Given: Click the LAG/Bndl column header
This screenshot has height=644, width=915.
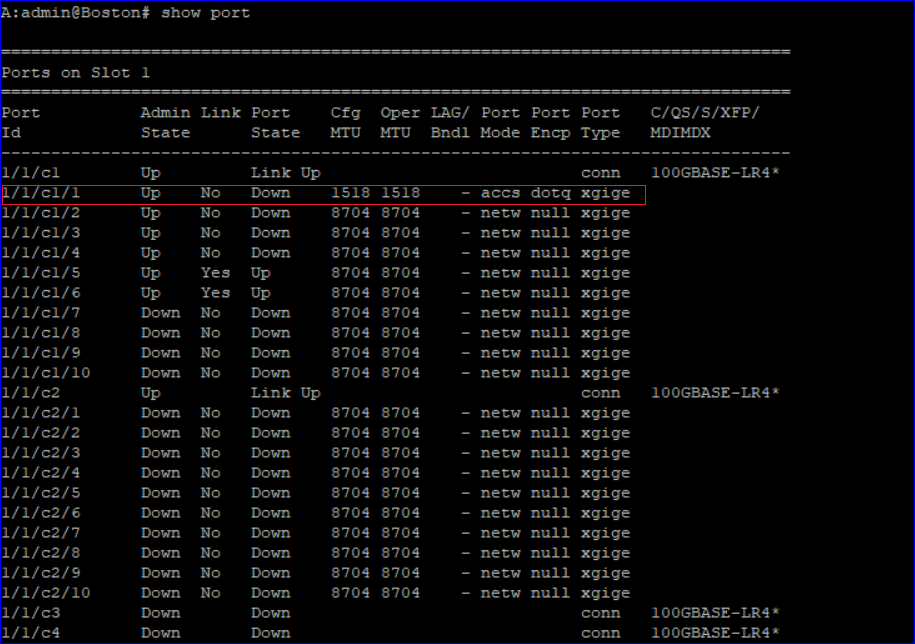Looking at the screenshot, I should (450, 122).
